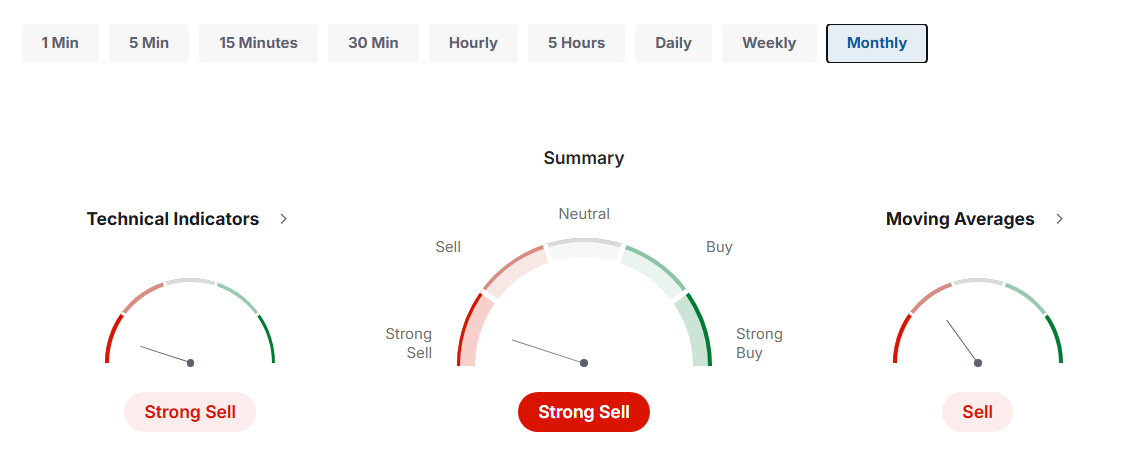
Task: Click the Sell badge under Moving Averages
Action: pos(977,412)
